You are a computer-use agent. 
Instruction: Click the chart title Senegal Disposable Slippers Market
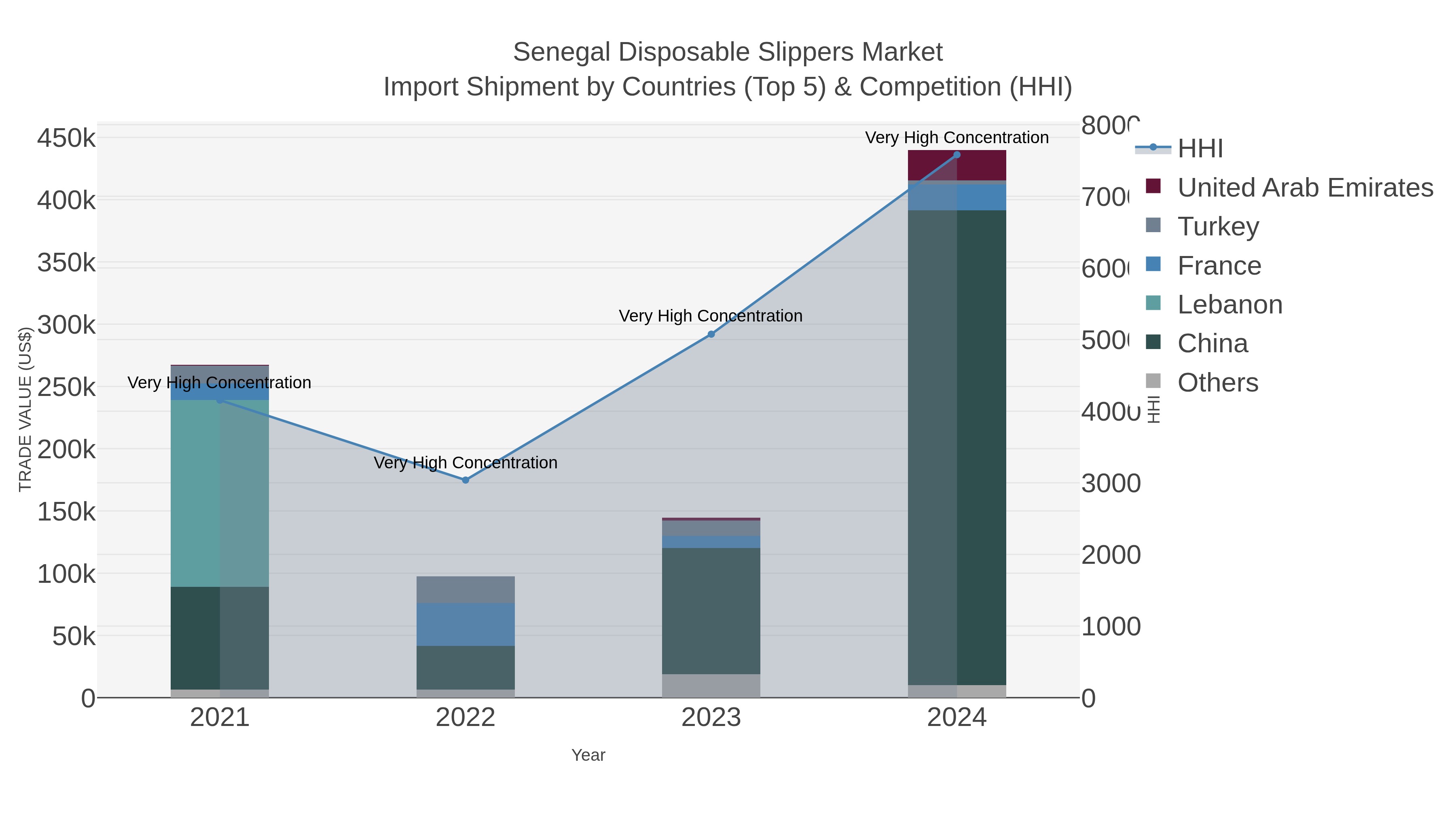tap(728, 52)
